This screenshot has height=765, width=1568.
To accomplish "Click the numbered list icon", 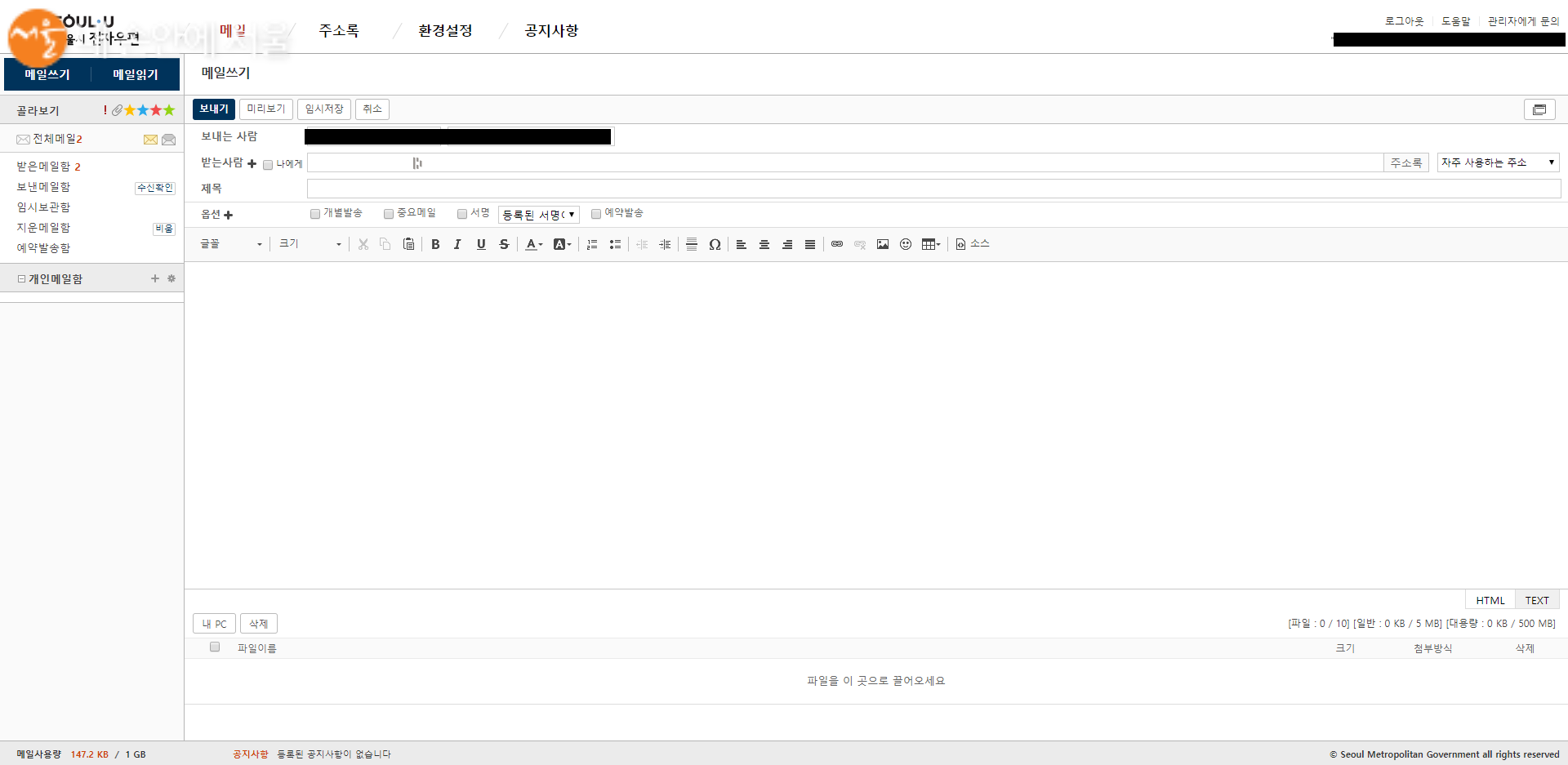I will 592,244.
